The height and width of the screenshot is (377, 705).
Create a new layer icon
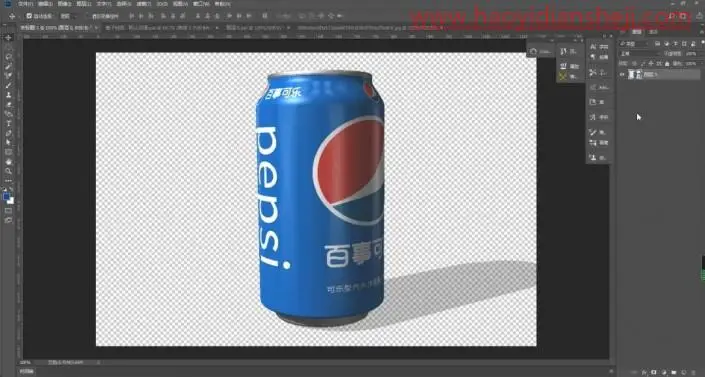[683, 372]
